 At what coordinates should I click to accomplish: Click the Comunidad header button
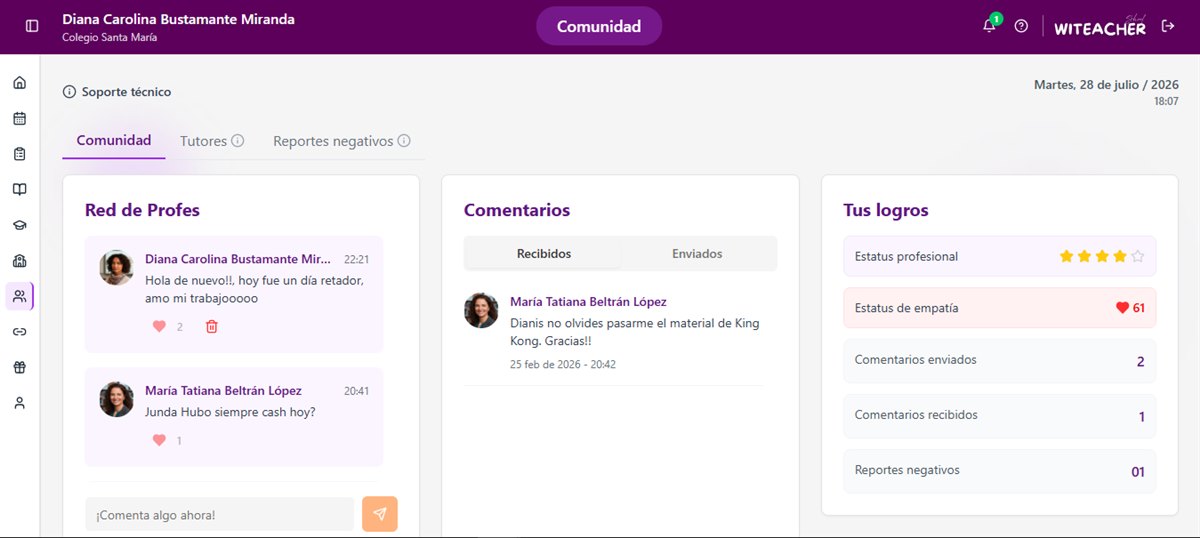pyautogui.click(x=599, y=27)
